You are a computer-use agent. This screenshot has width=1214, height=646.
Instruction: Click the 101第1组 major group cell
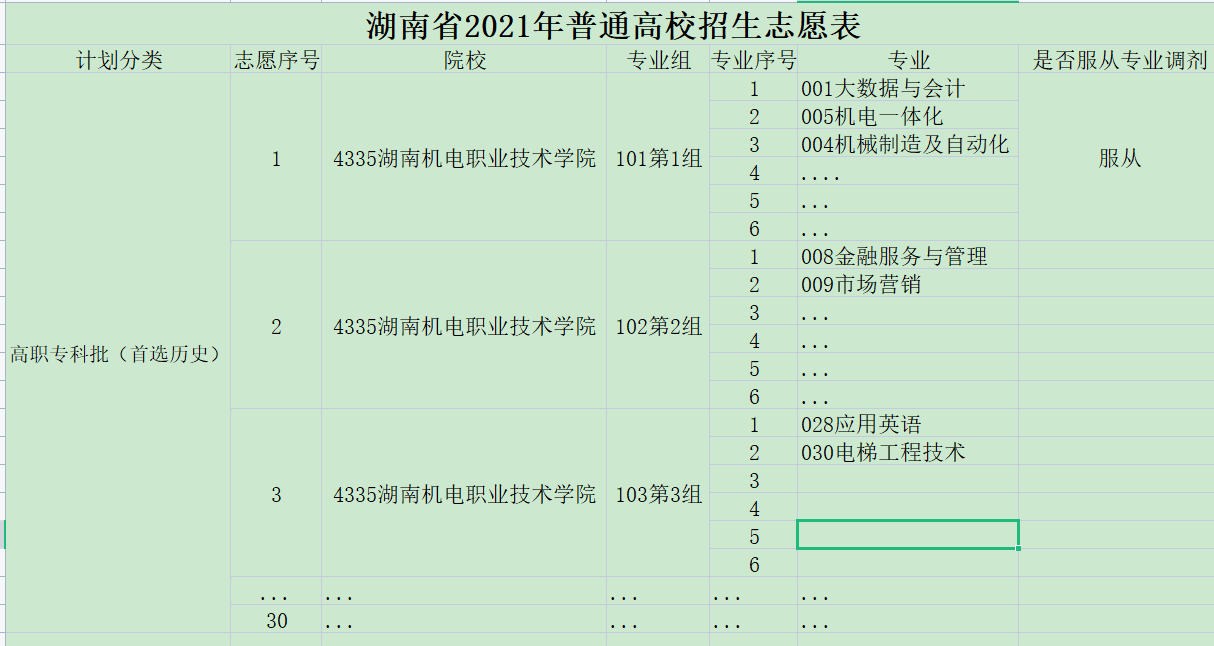pos(658,158)
